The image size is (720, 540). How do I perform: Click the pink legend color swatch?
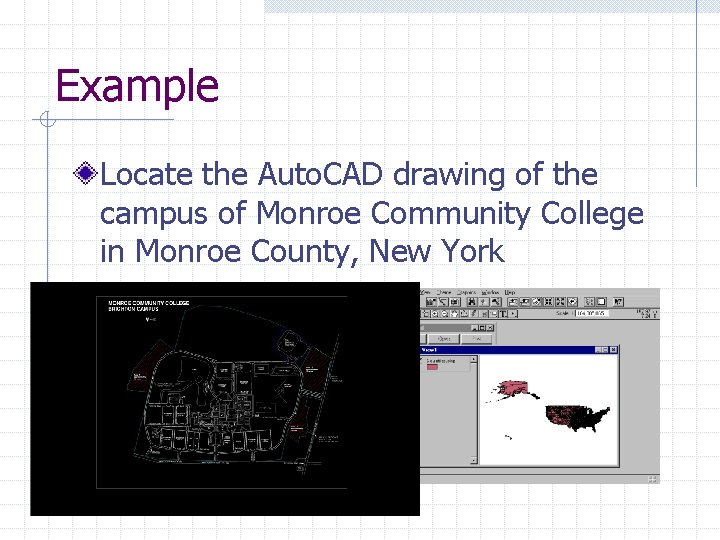tap(432, 367)
